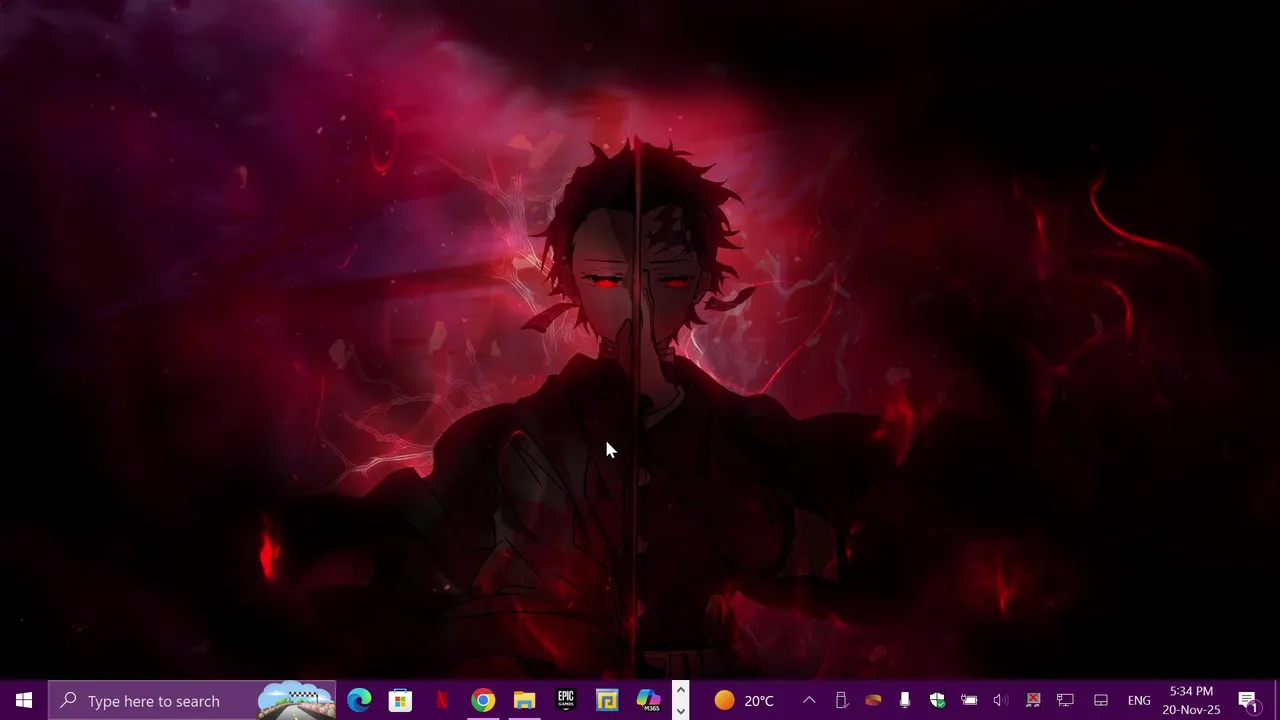1280x720 pixels.
Task: Open the speaker volume control
Action: point(1001,701)
